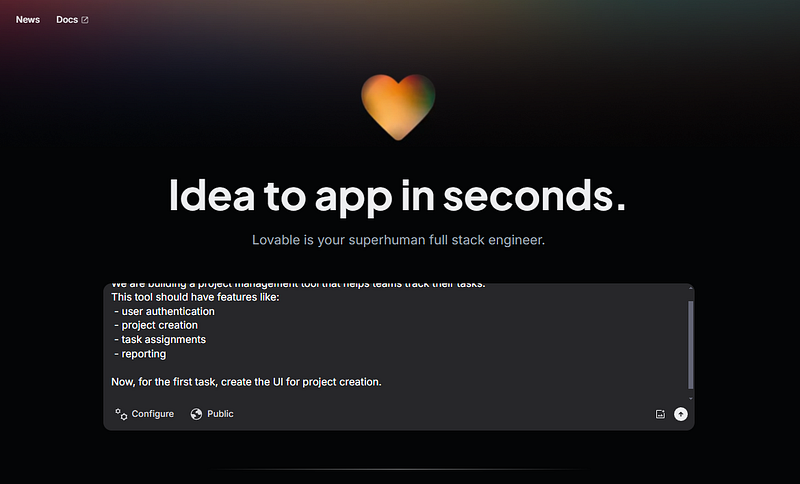Click the '- task assignments' line
The image size is (800, 484).
pos(160,339)
